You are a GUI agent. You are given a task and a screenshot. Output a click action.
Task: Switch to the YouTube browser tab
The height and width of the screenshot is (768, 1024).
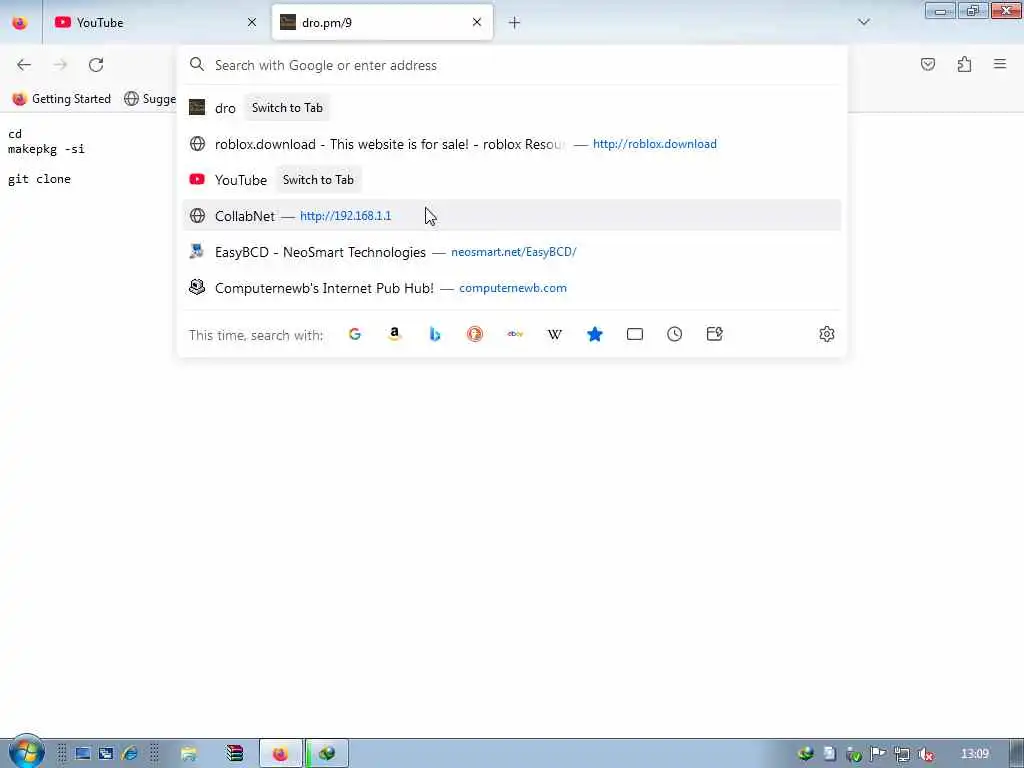pyautogui.click(x=156, y=23)
